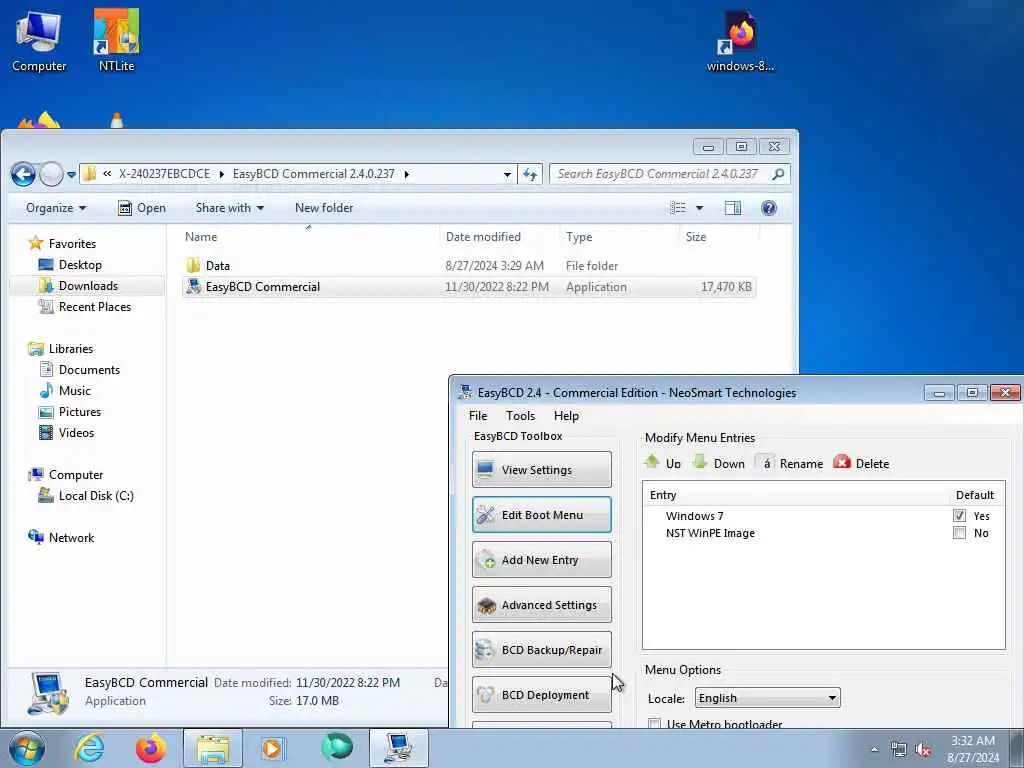Screen dimensions: 1024x768
Task: Open Explorer help icon
Action: point(769,208)
